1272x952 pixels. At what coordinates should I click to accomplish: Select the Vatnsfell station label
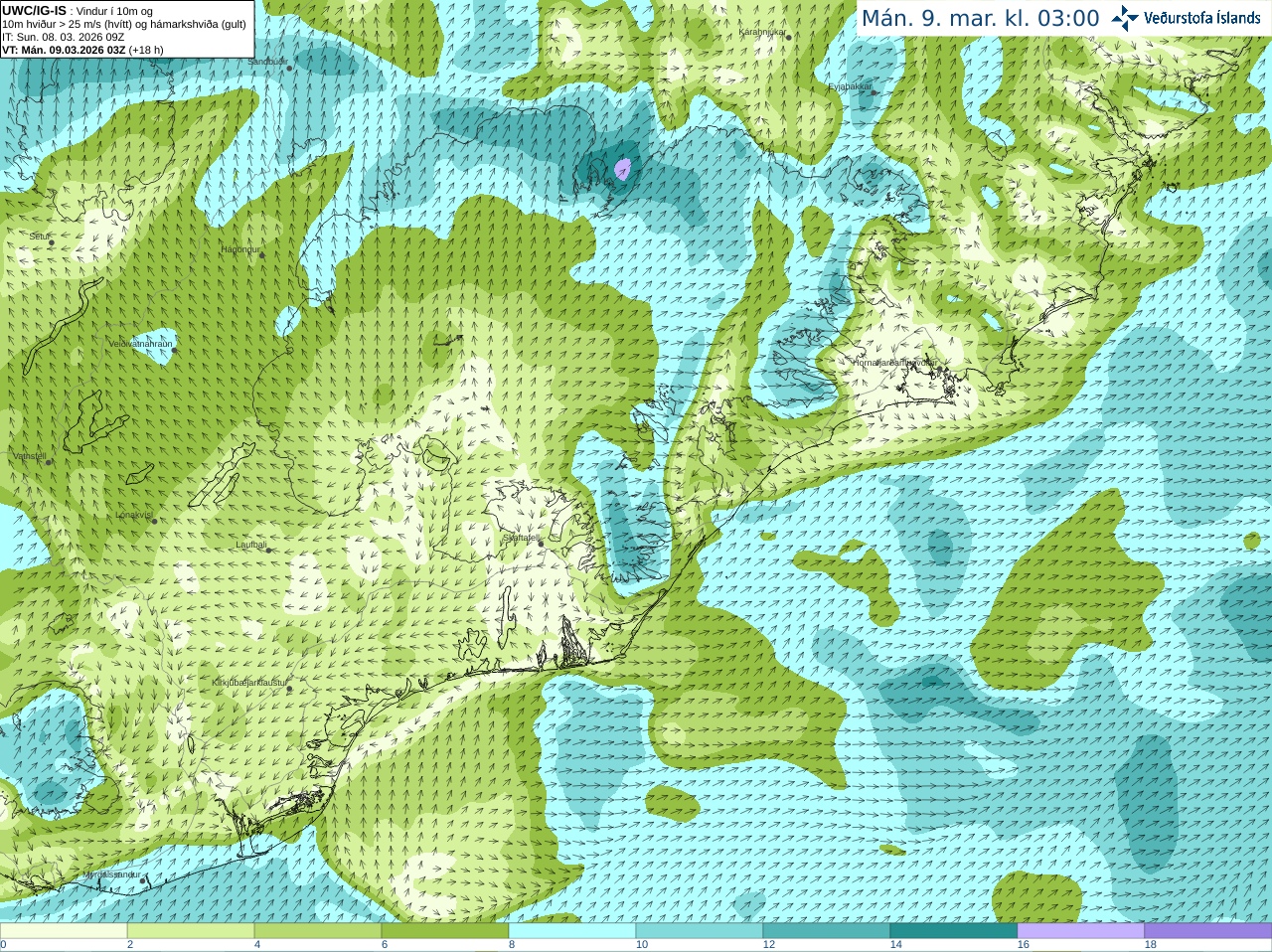[29, 456]
